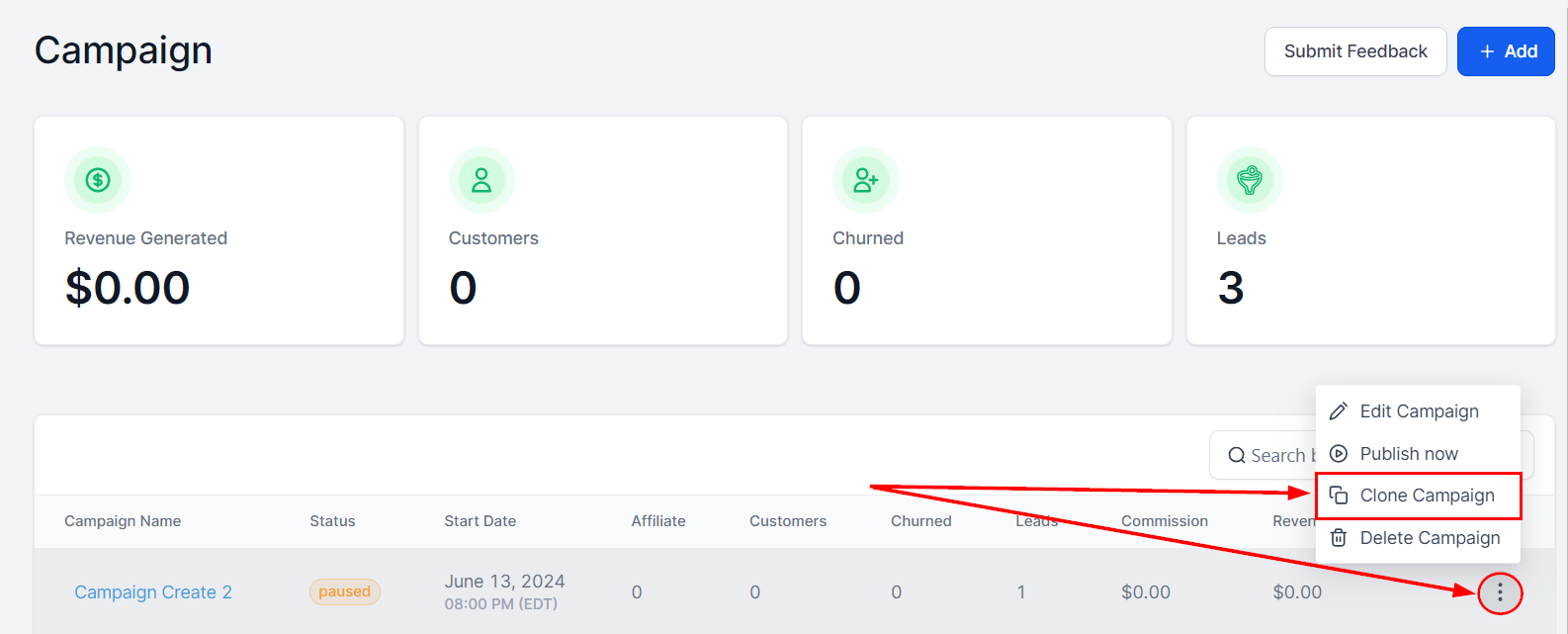The image size is (1568, 634).
Task: Click the paused status badge
Action: tap(344, 592)
